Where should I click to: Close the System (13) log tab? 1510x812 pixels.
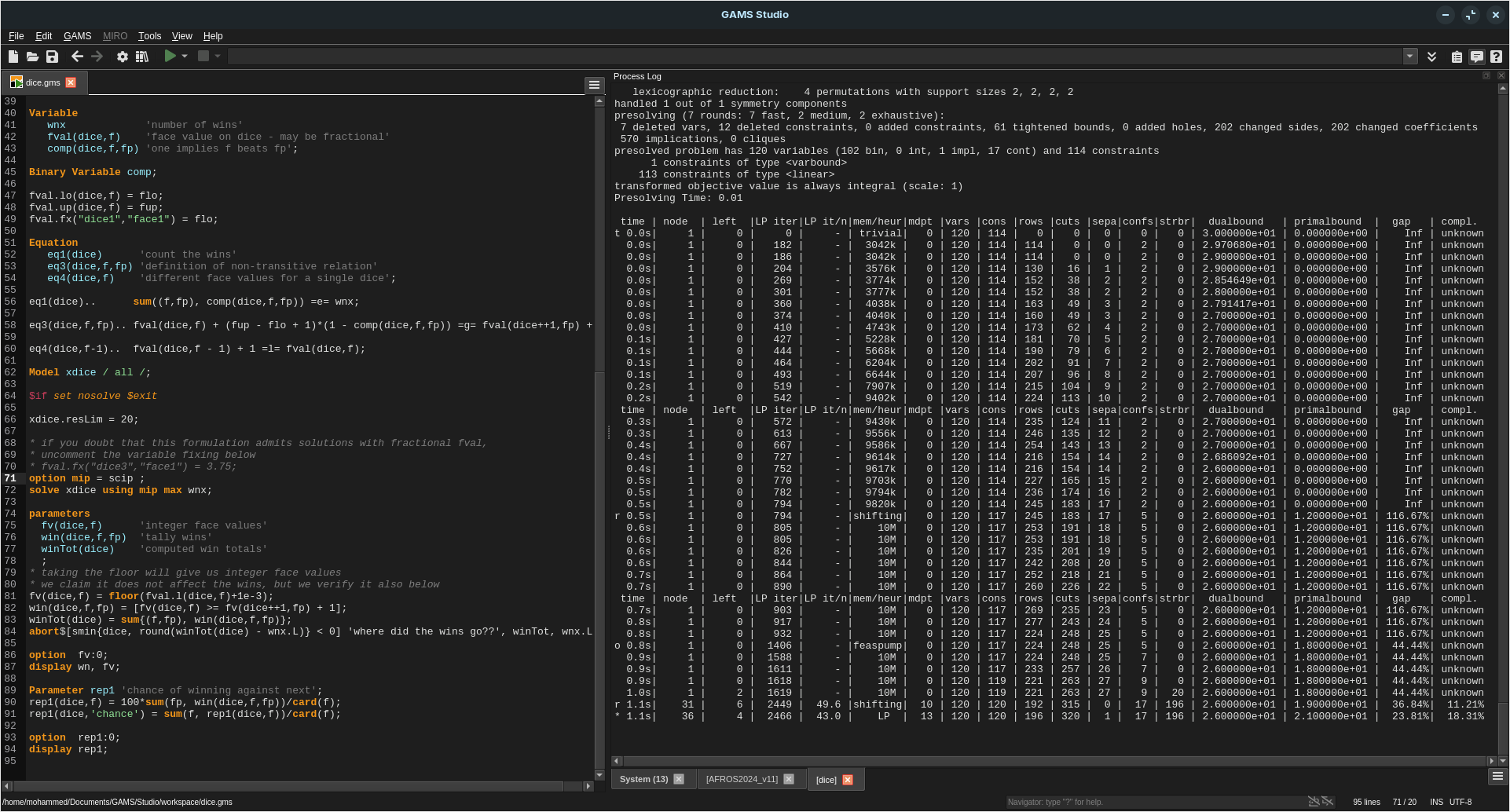679,779
